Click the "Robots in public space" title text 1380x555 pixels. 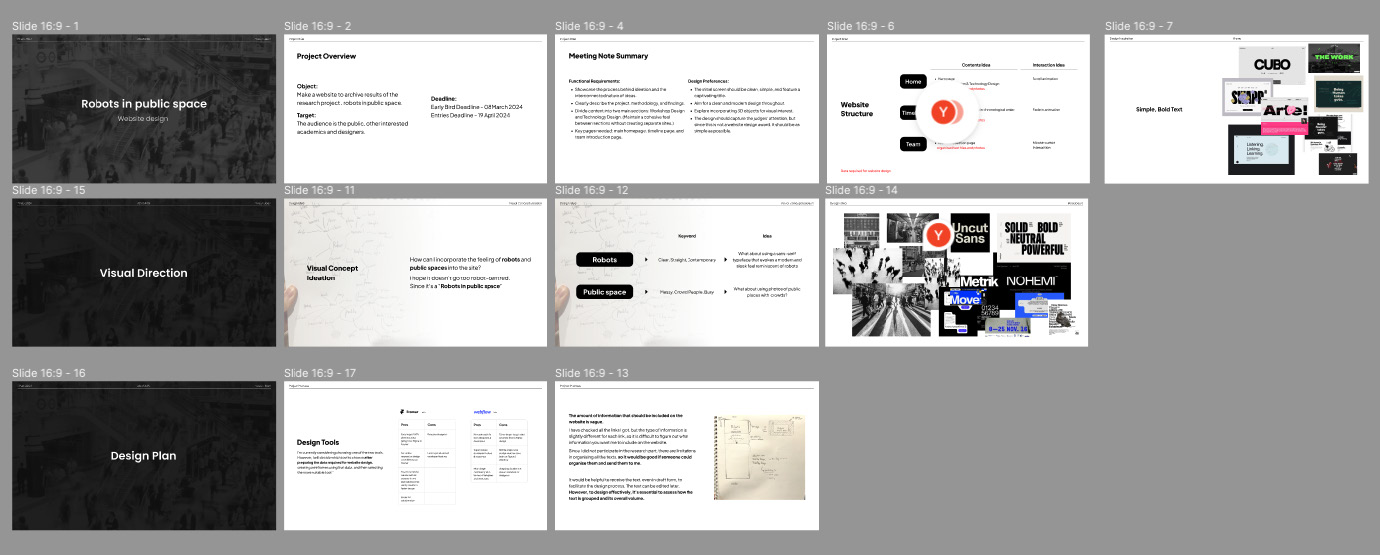pos(144,104)
